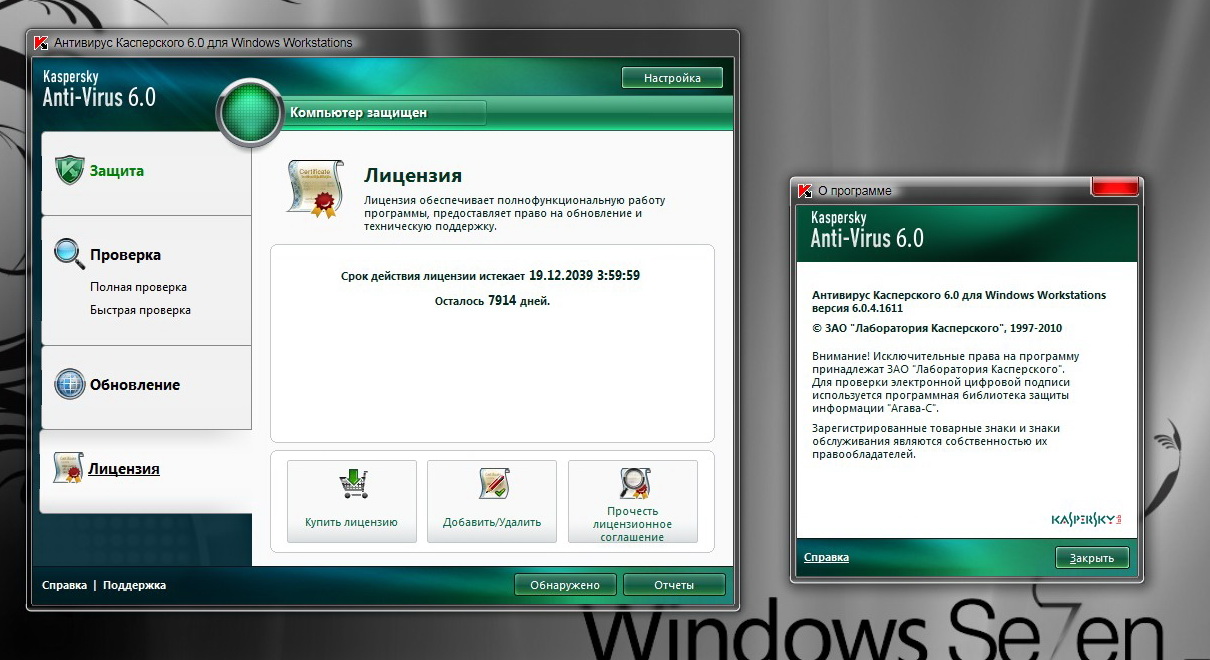Switch to the Защита section

(146, 172)
